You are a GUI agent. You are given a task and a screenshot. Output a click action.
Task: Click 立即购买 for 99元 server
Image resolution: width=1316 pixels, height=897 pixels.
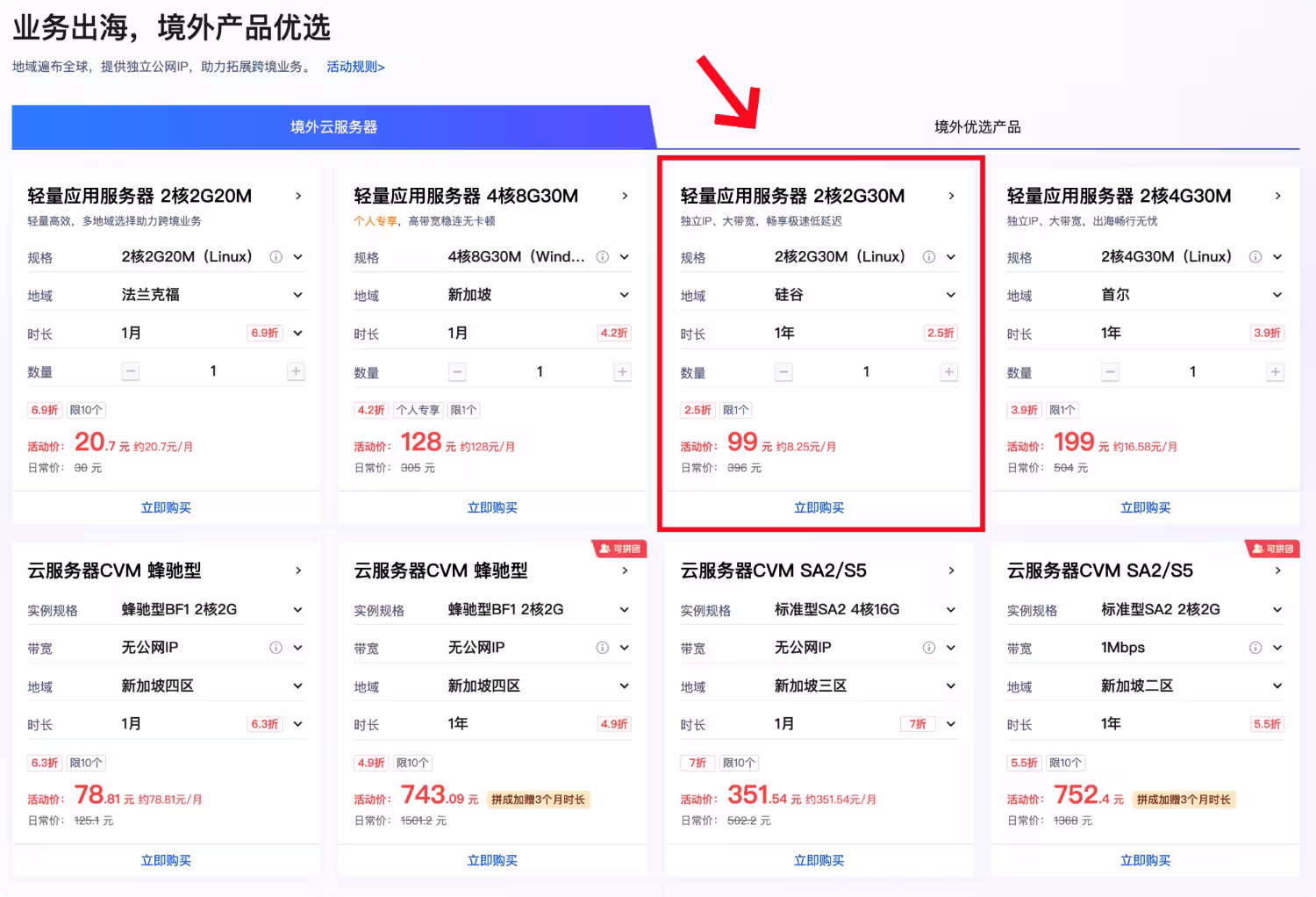819,507
